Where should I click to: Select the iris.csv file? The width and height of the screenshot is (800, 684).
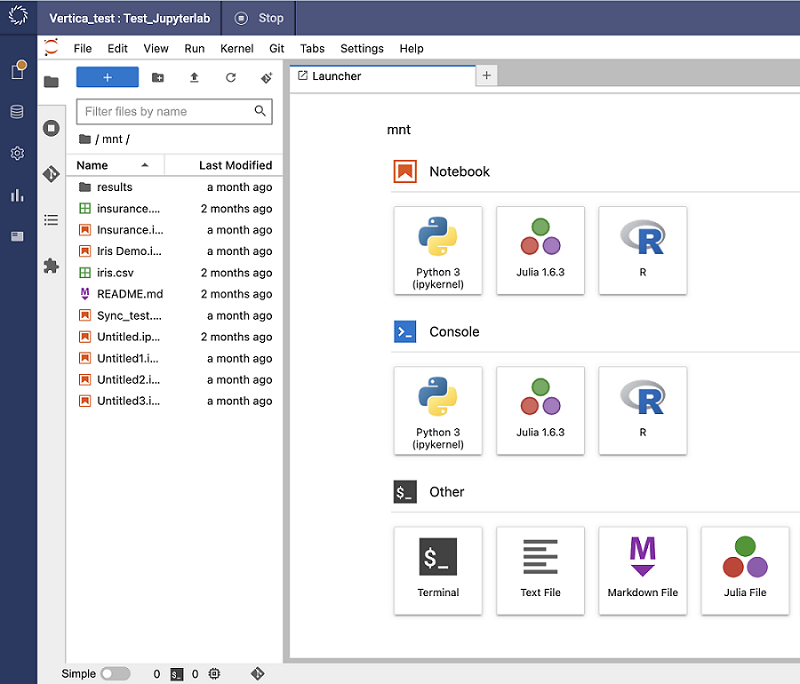[175, 273]
